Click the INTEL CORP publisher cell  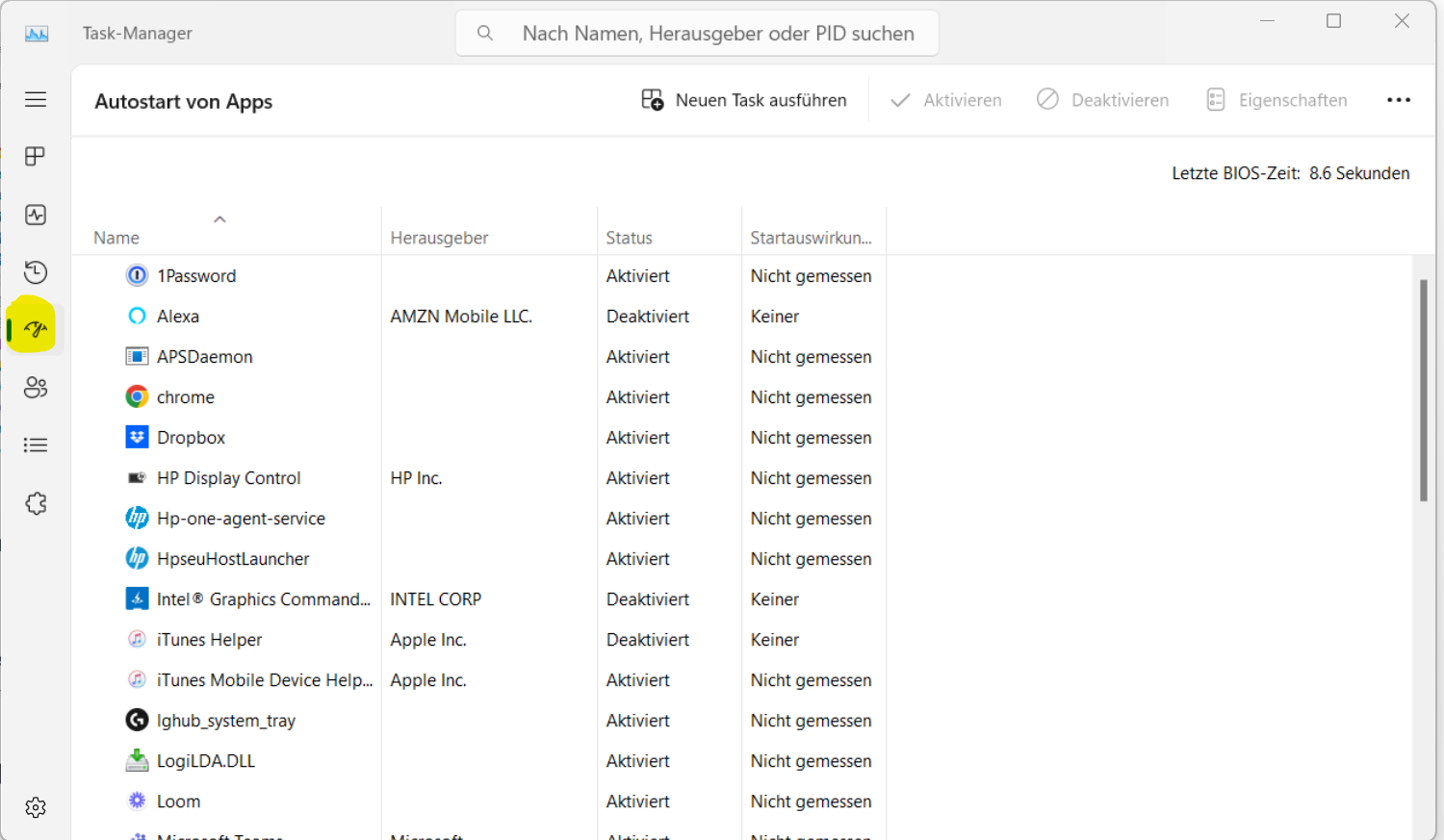pyautogui.click(x=436, y=599)
